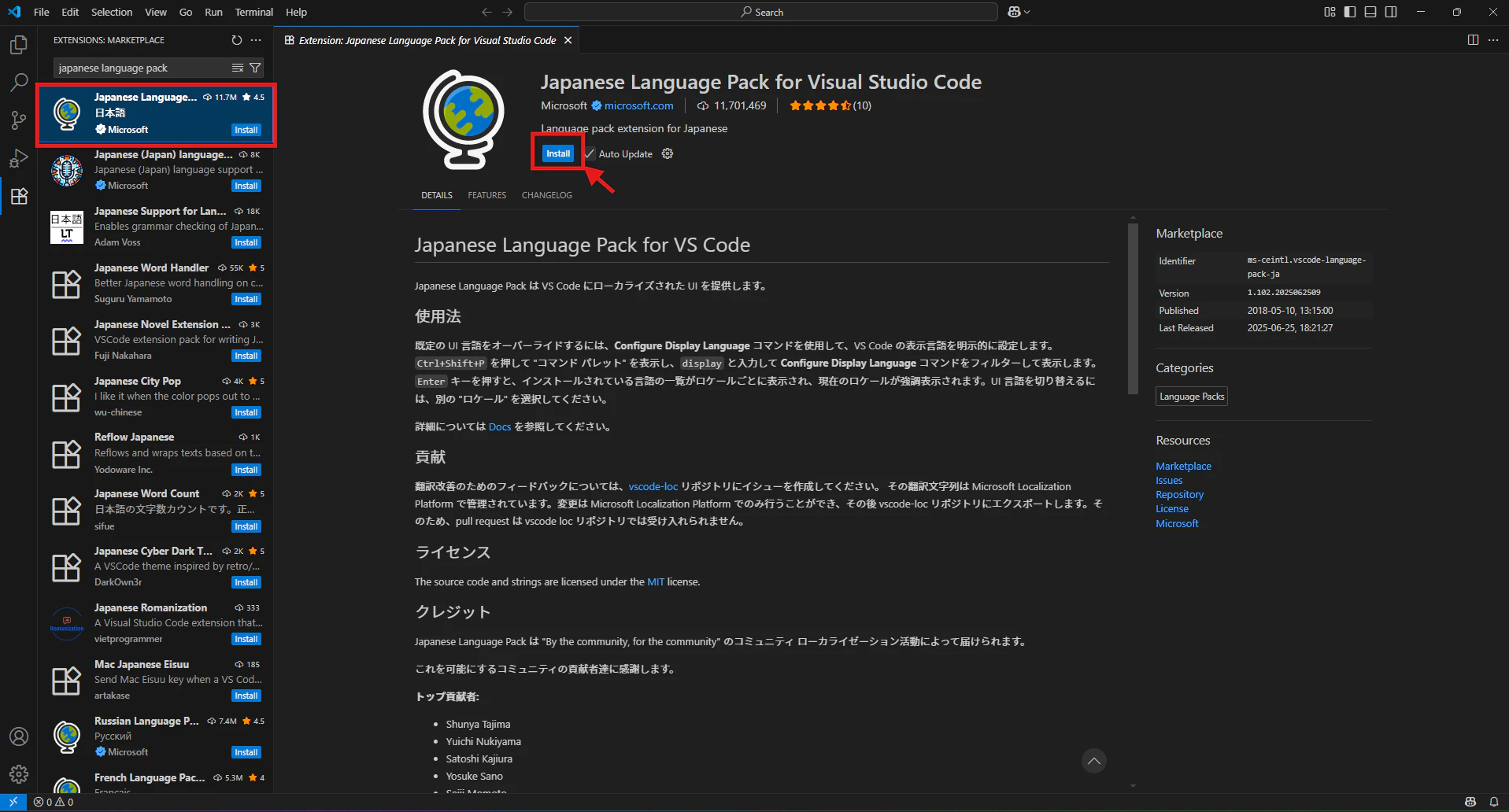Open the Repository resource link
Viewport: 1509px width, 812px height.
pyautogui.click(x=1179, y=494)
